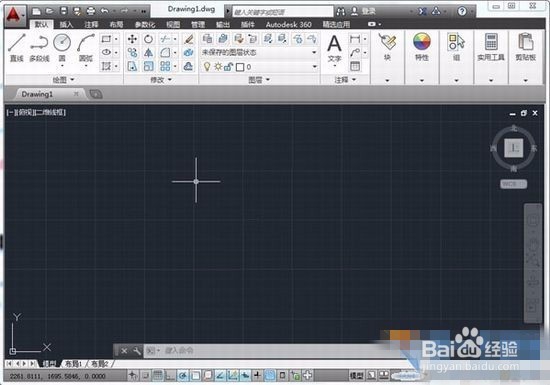
Task: Click the login (登录) button
Action: [x=363, y=12]
